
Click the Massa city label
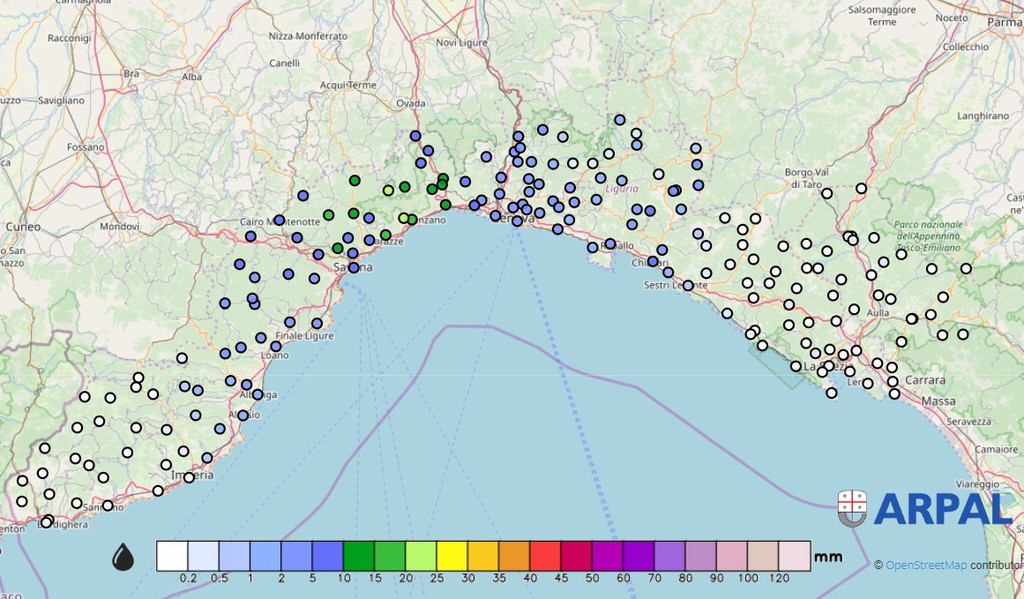[x=939, y=400]
